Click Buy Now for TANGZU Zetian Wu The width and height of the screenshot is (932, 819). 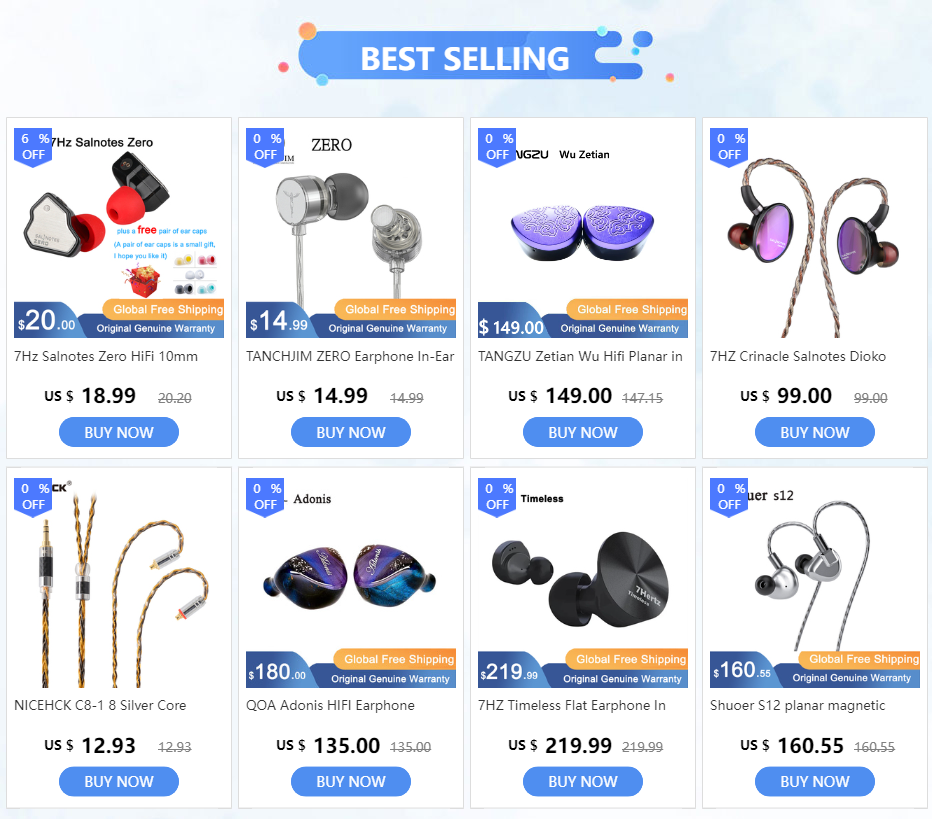(x=582, y=432)
